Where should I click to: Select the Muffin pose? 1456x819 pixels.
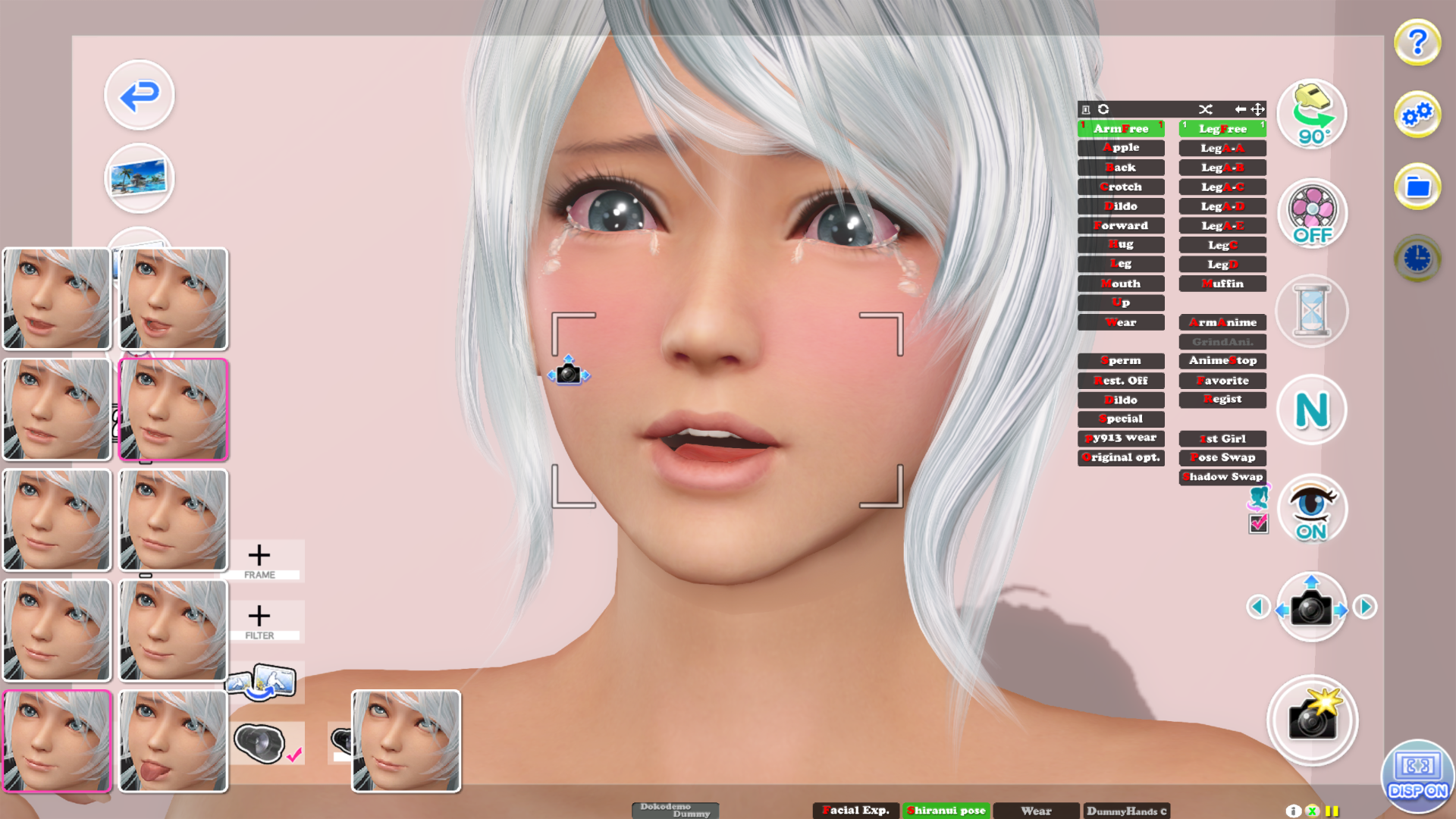pos(1222,284)
